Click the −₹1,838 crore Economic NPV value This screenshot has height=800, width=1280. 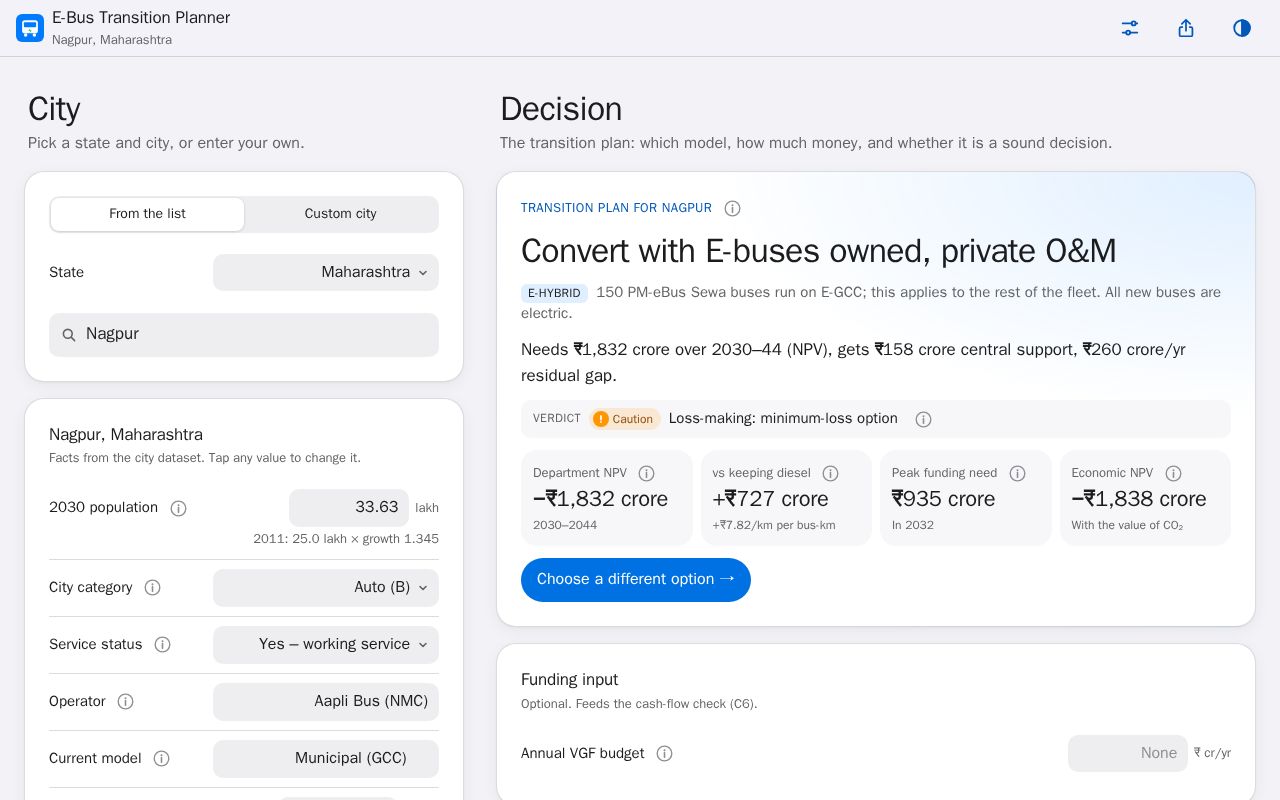1139,499
